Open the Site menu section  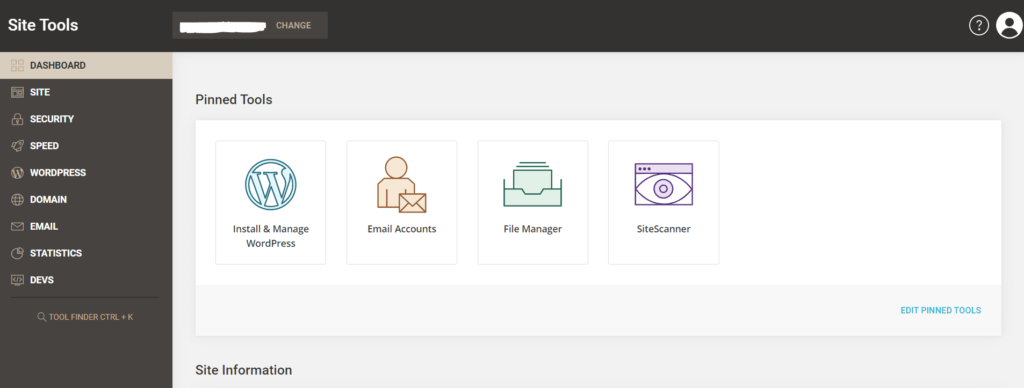[x=86, y=92]
